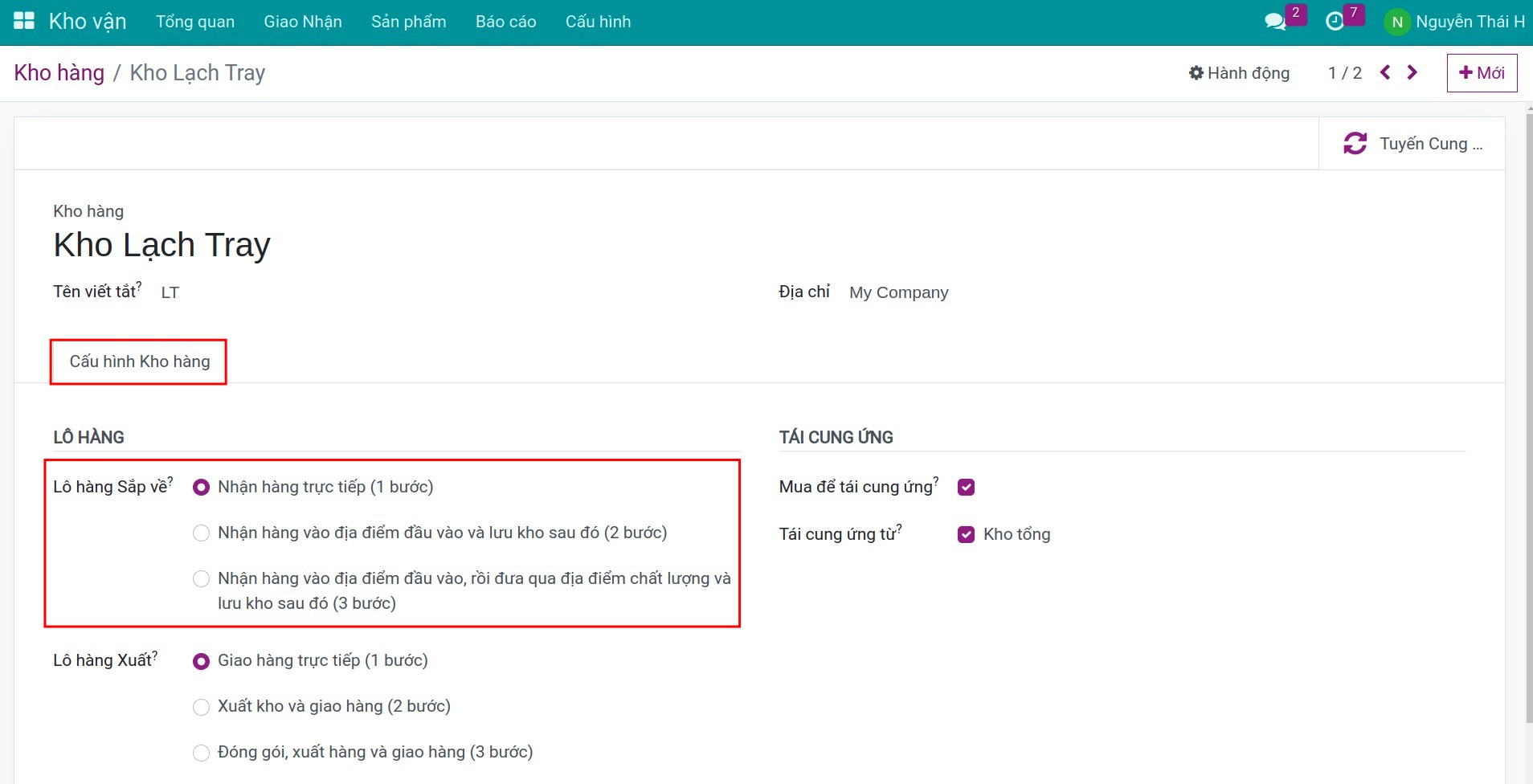Viewport: 1533px width, 784px height.
Task: Open Hành động actions menu
Action: click(x=1239, y=73)
